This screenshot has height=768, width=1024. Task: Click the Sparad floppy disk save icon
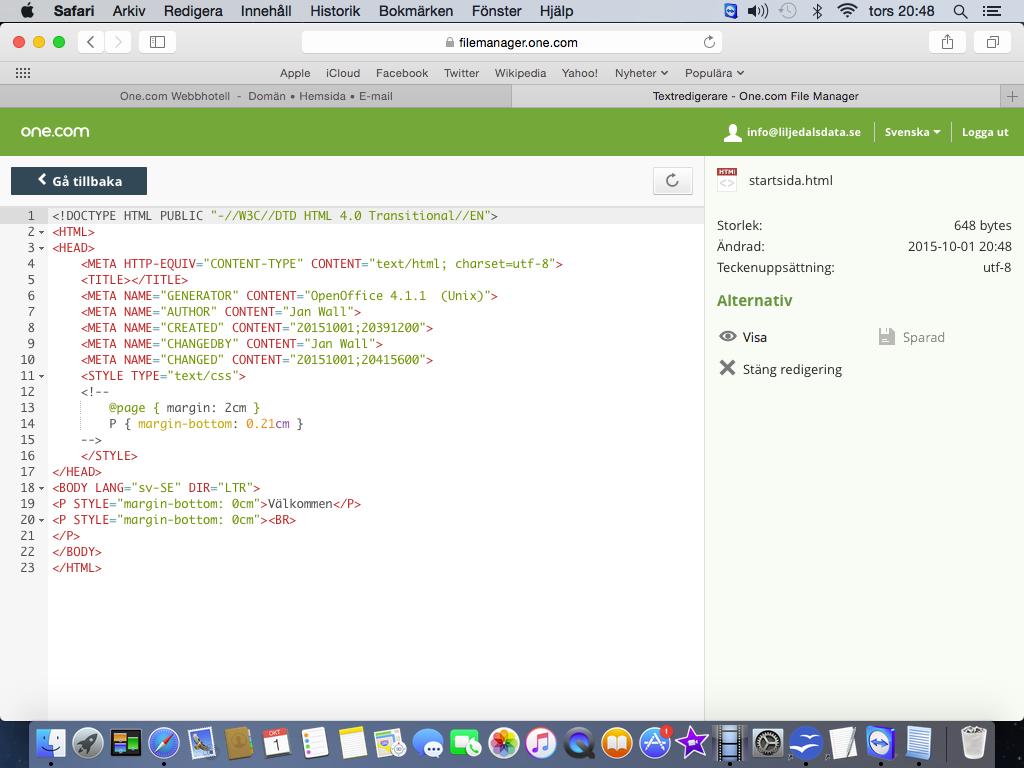click(886, 337)
